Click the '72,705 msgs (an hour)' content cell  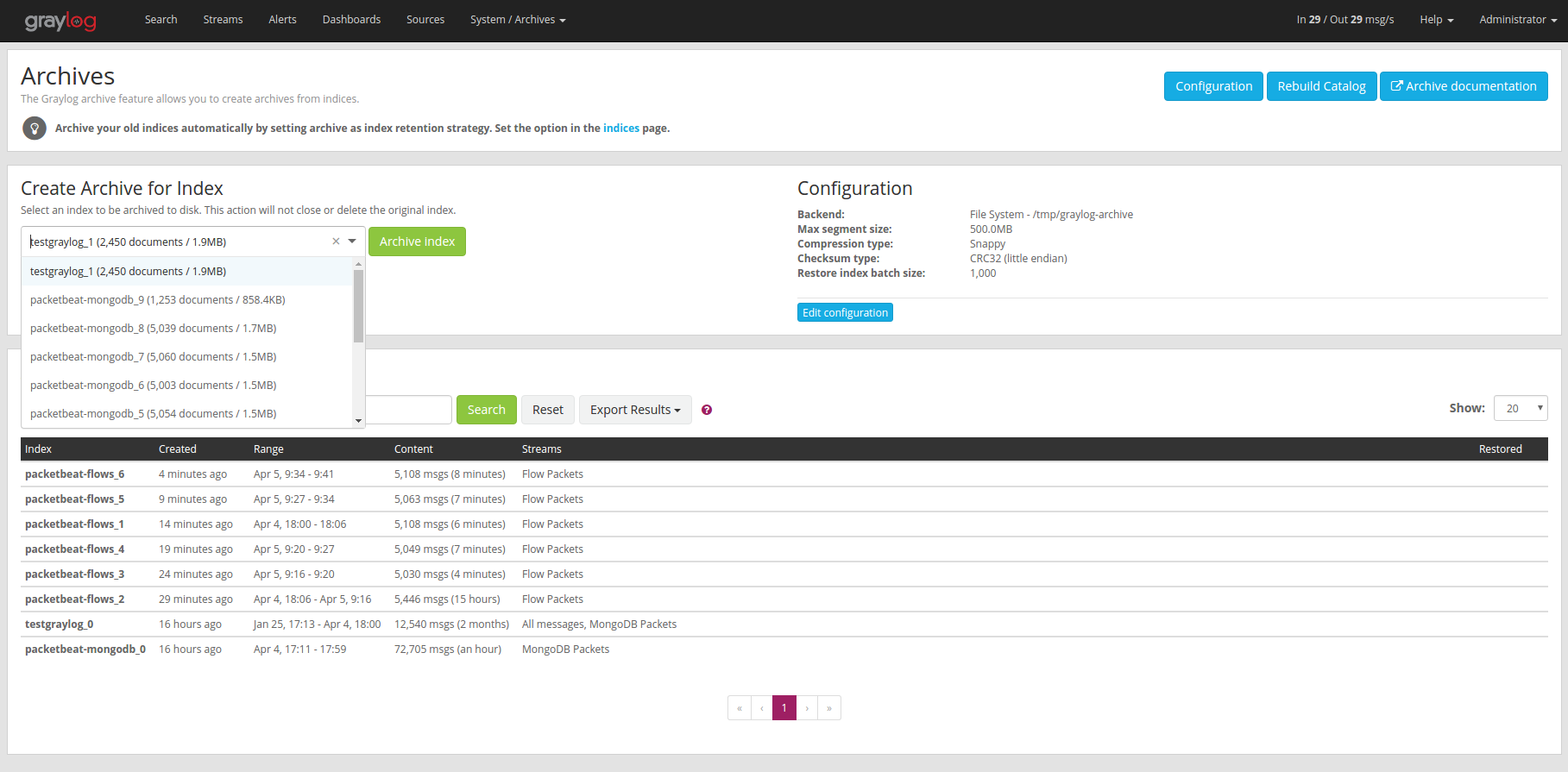448,650
